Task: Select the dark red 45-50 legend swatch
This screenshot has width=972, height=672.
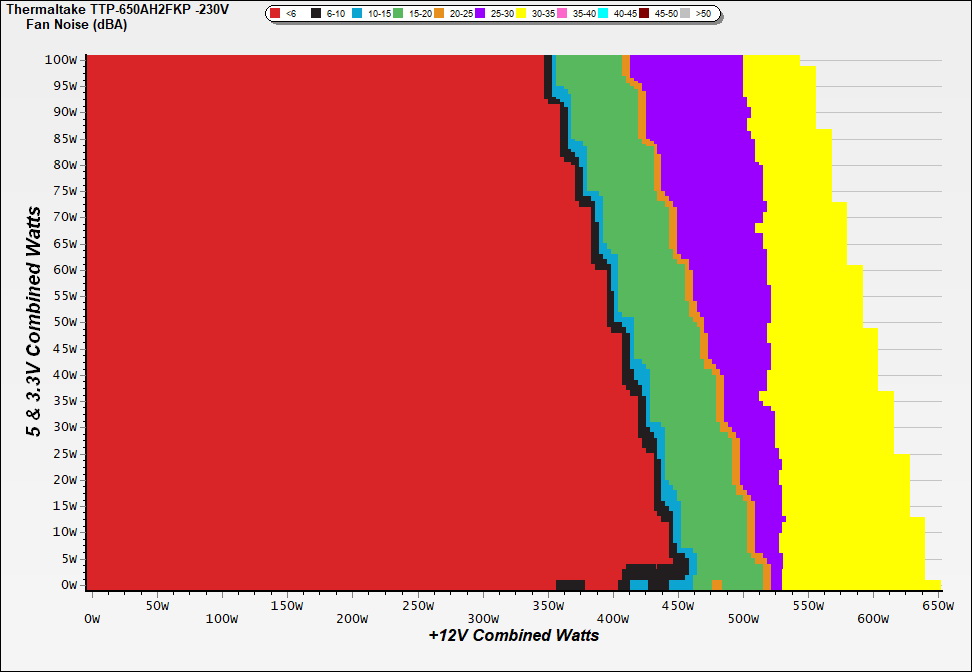Action: coord(645,14)
